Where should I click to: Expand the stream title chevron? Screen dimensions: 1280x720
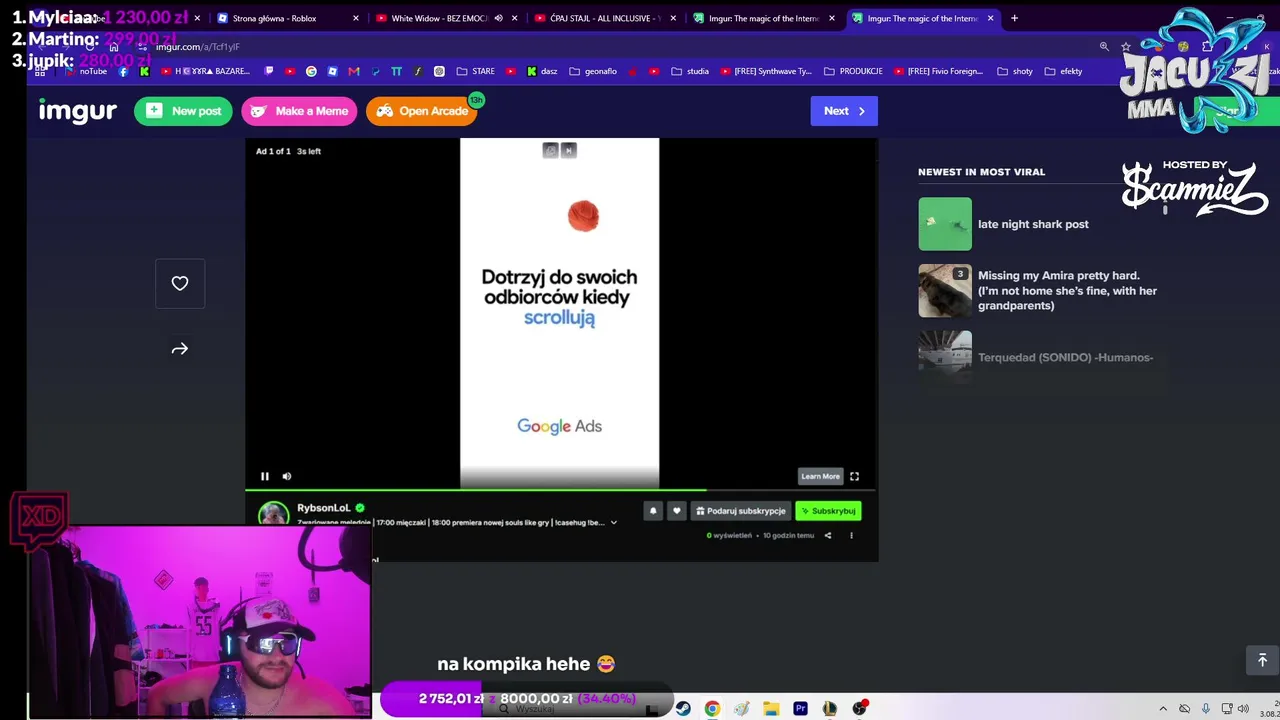tap(614, 523)
